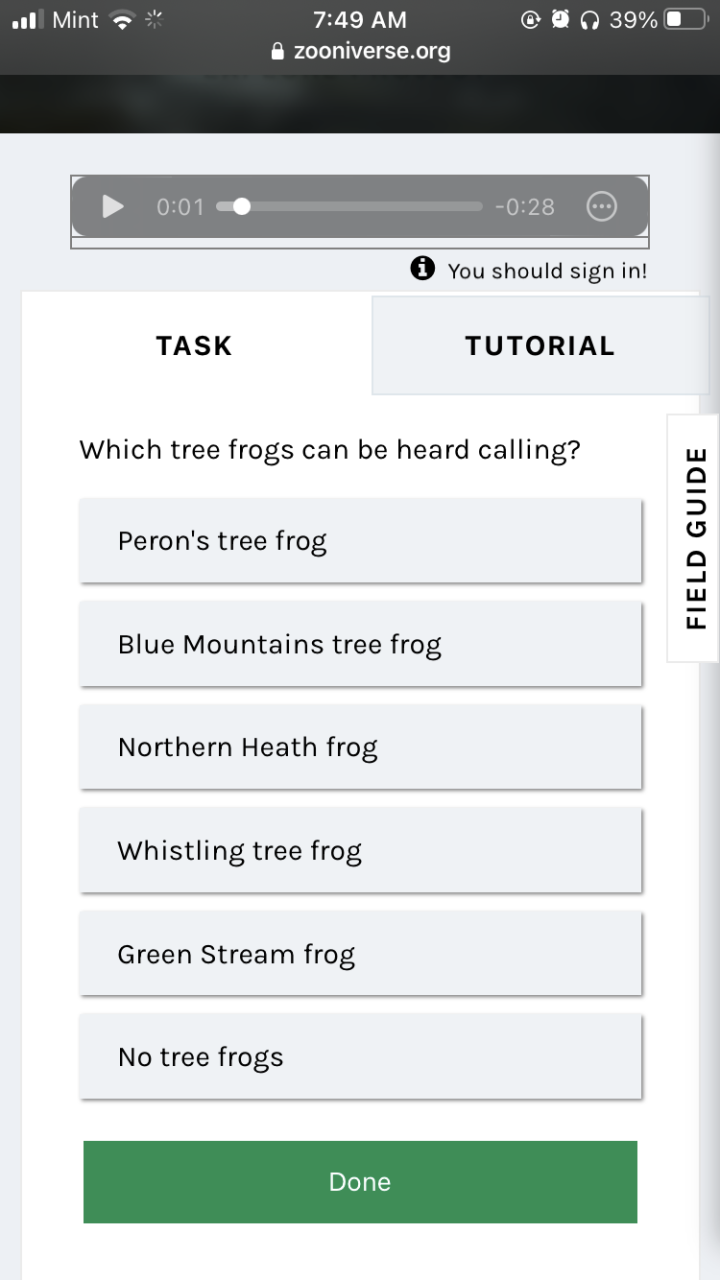720x1280 pixels.
Task: Play the frog call audio clip
Action: pyautogui.click(x=113, y=207)
